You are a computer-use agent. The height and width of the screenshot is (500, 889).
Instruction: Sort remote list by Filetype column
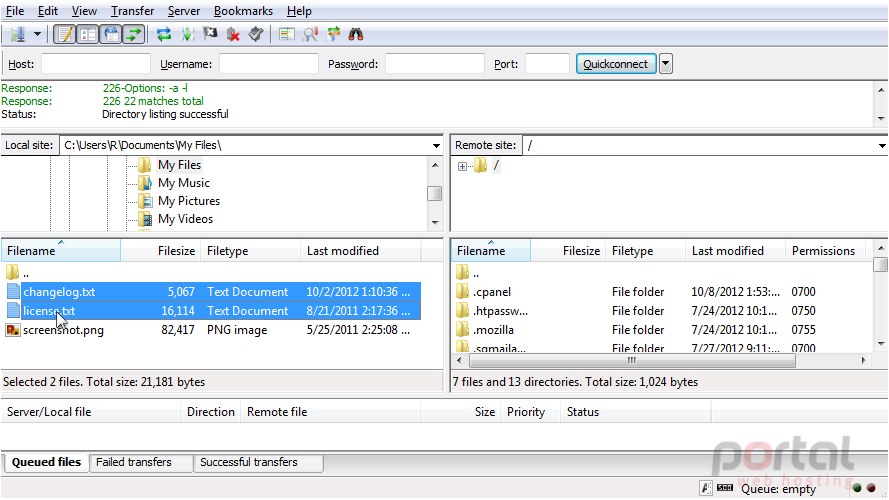pos(645,251)
